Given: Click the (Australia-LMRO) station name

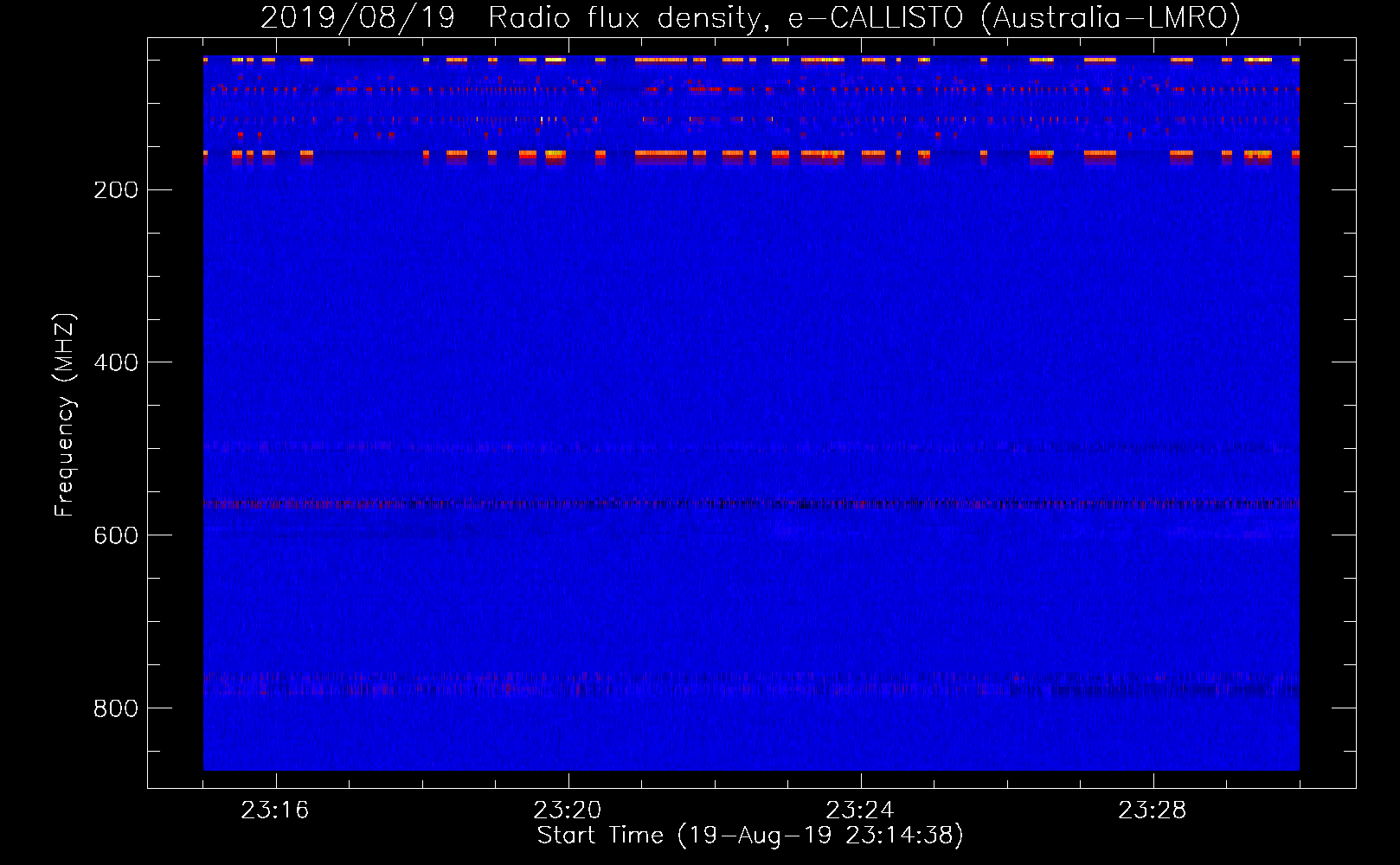Looking at the screenshot, I should [1110, 18].
